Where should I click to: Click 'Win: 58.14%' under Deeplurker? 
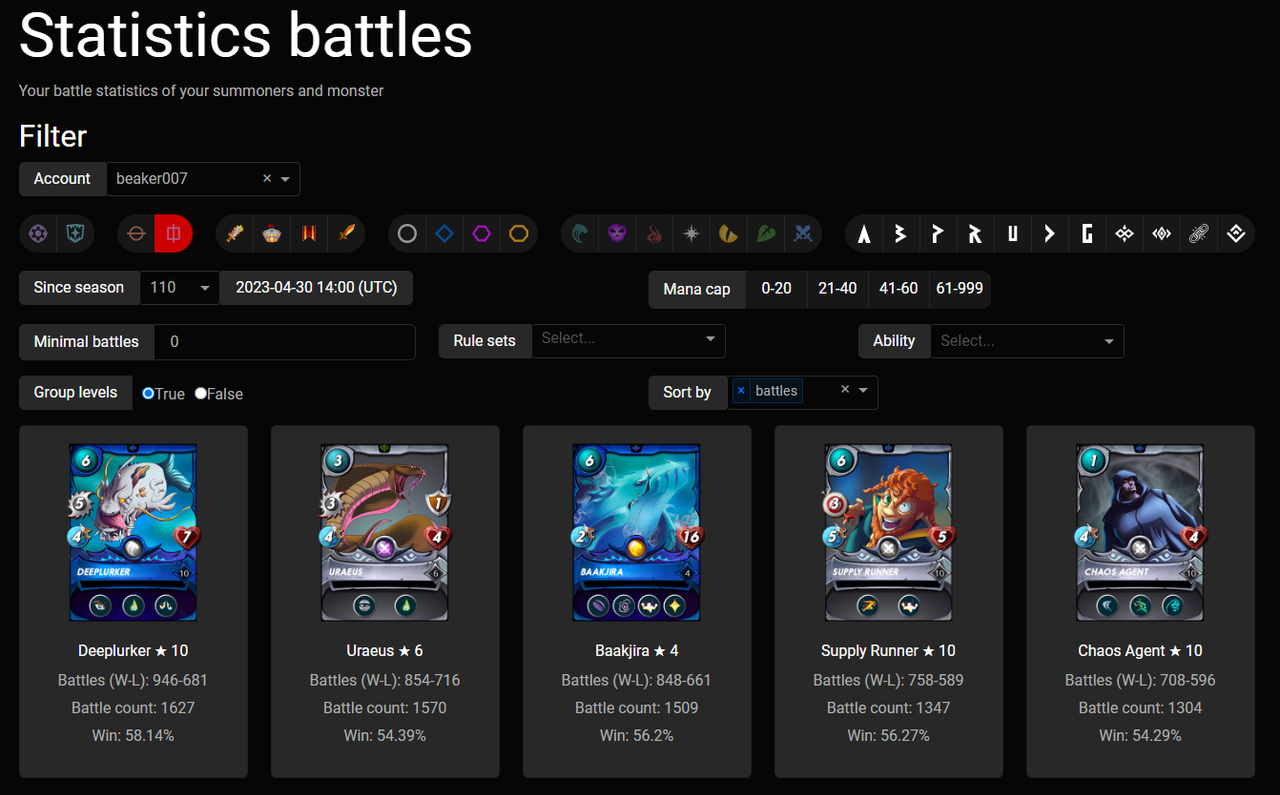pos(133,735)
